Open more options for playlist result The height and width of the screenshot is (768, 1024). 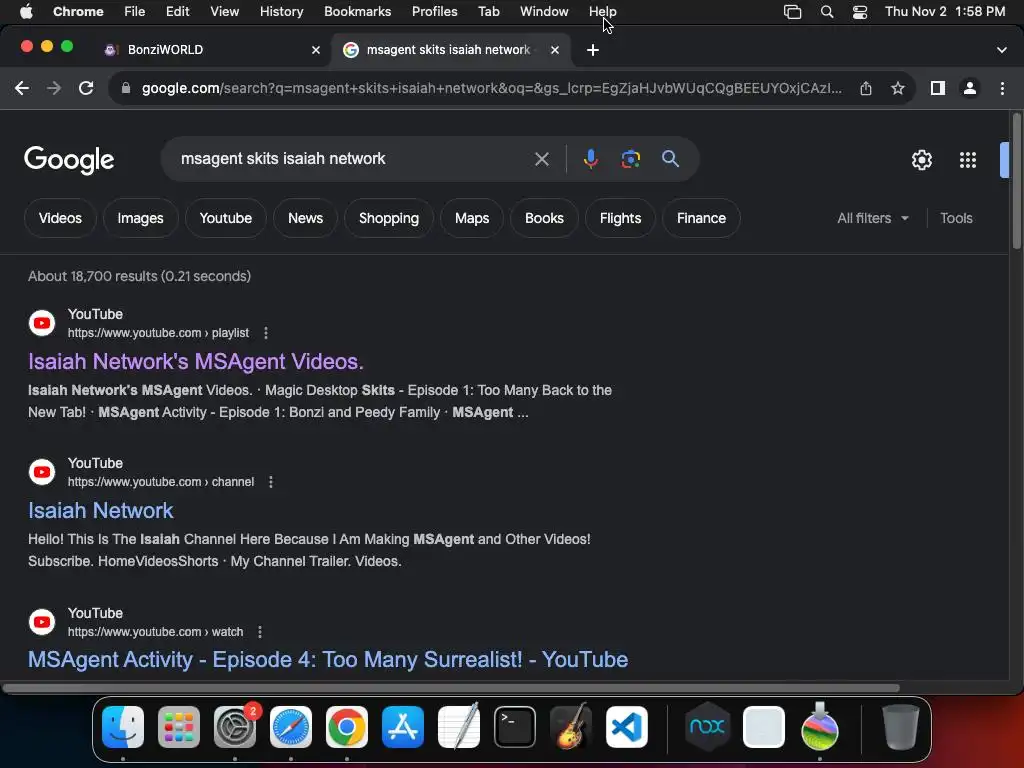click(x=266, y=333)
